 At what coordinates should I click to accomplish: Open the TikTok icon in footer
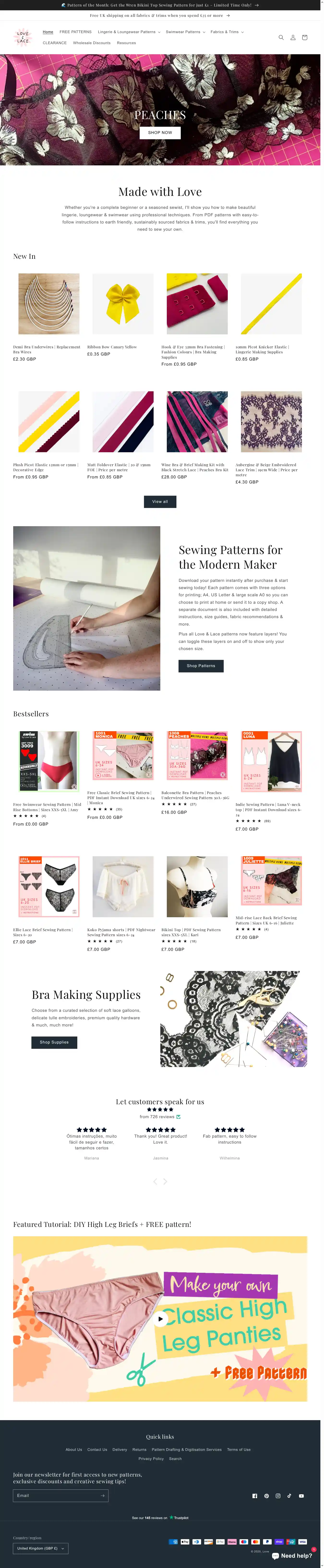289,1496
